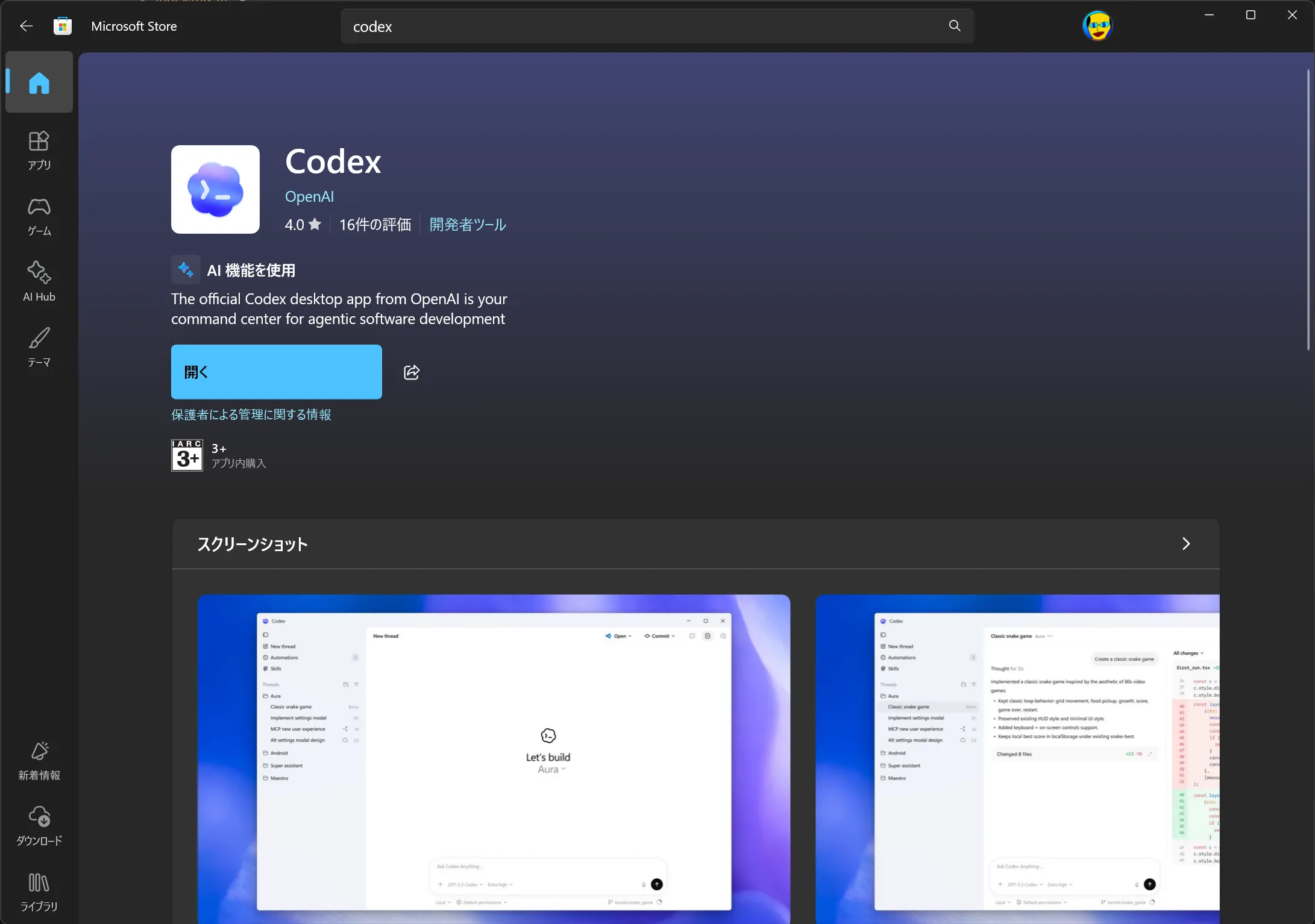Go back with the arrow icon
The image size is (1315, 924).
point(26,26)
